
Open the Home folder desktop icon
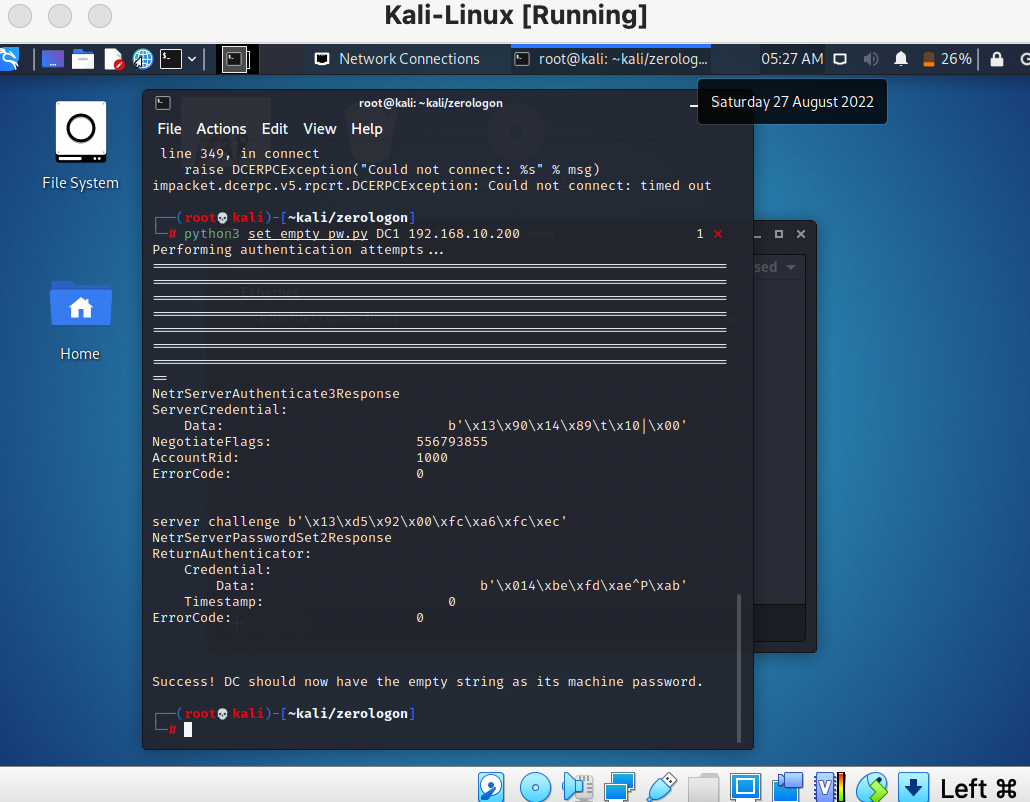pyautogui.click(x=80, y=321)
